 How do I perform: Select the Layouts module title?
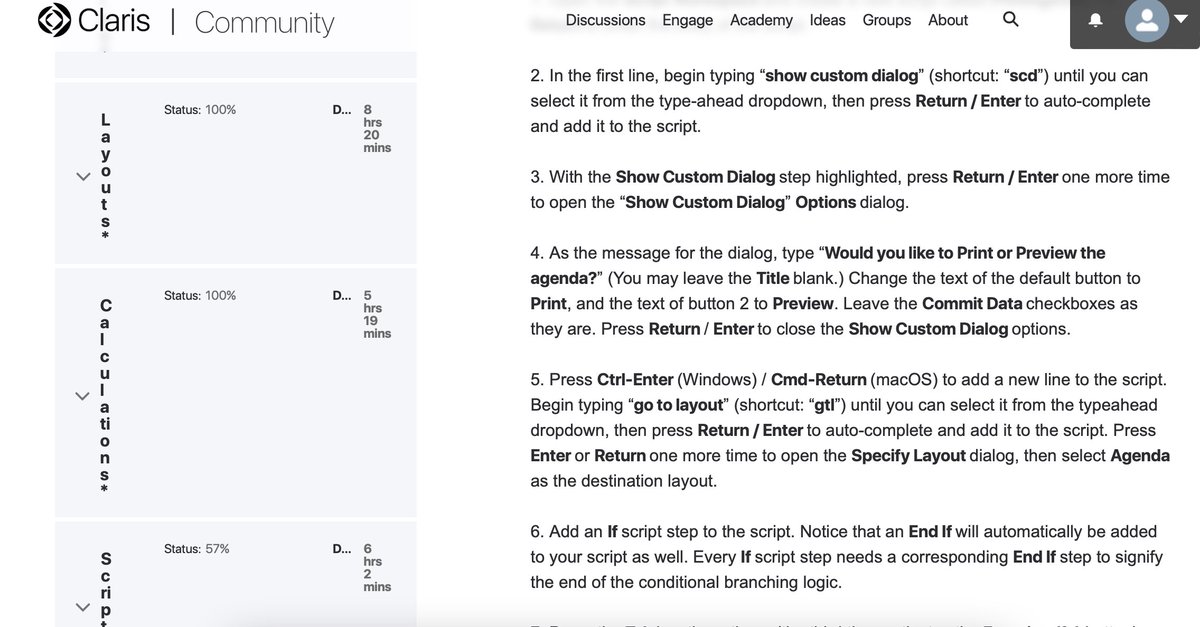105,177
